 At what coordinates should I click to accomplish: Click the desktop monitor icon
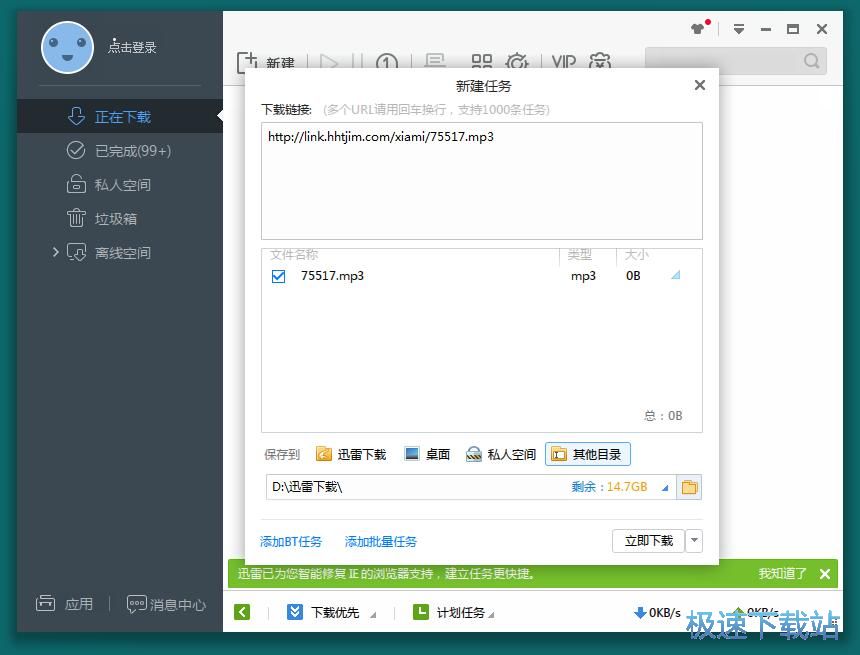coord(411,454)
